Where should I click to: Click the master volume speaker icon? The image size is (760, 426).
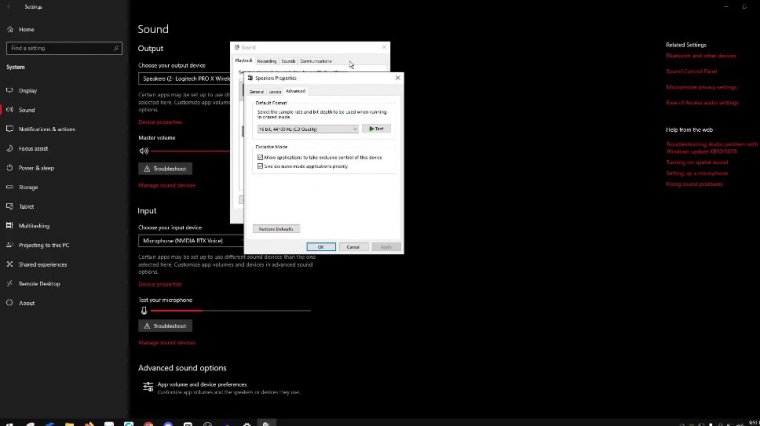pyautogui.click(x=143, y=151)
